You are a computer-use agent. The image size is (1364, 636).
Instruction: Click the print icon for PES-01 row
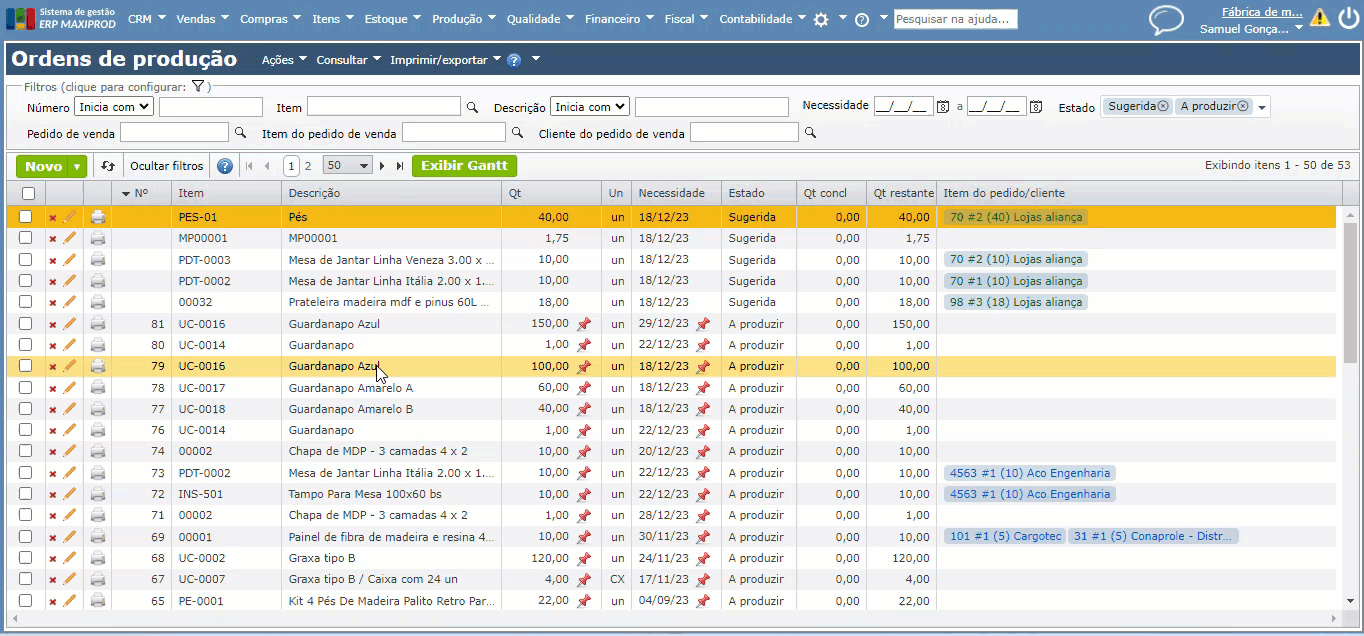98,217
